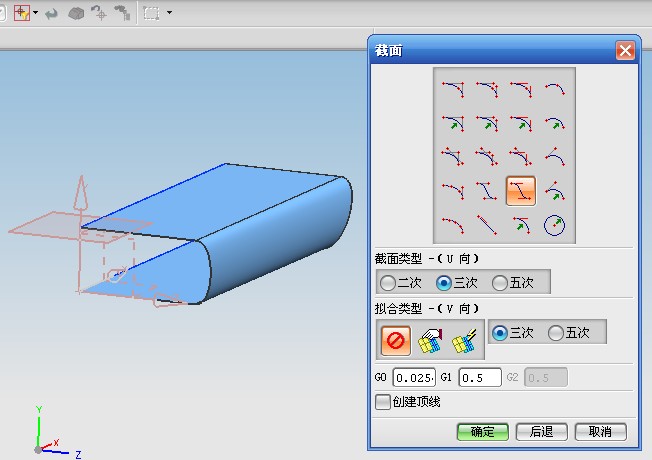Click the snap point filter toolbar icon

point(22,13)
